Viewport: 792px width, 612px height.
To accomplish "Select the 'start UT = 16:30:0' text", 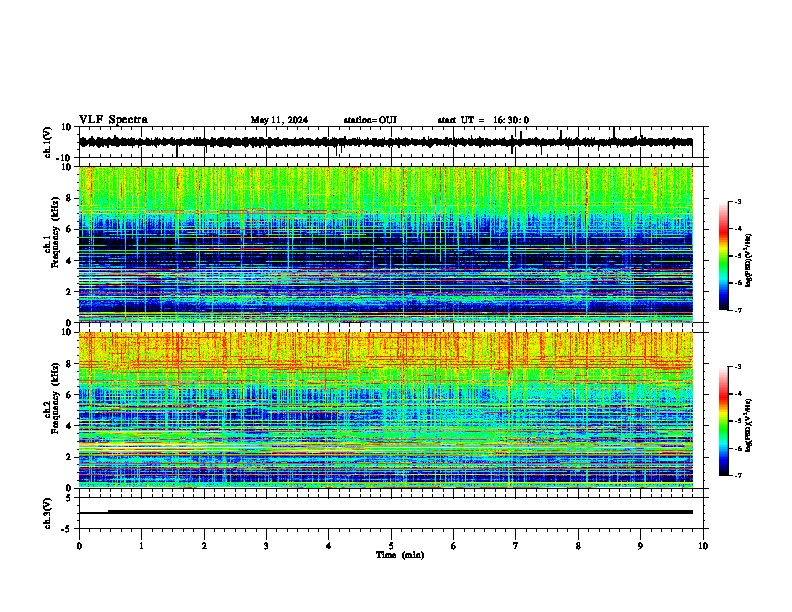I will point(483,120).
